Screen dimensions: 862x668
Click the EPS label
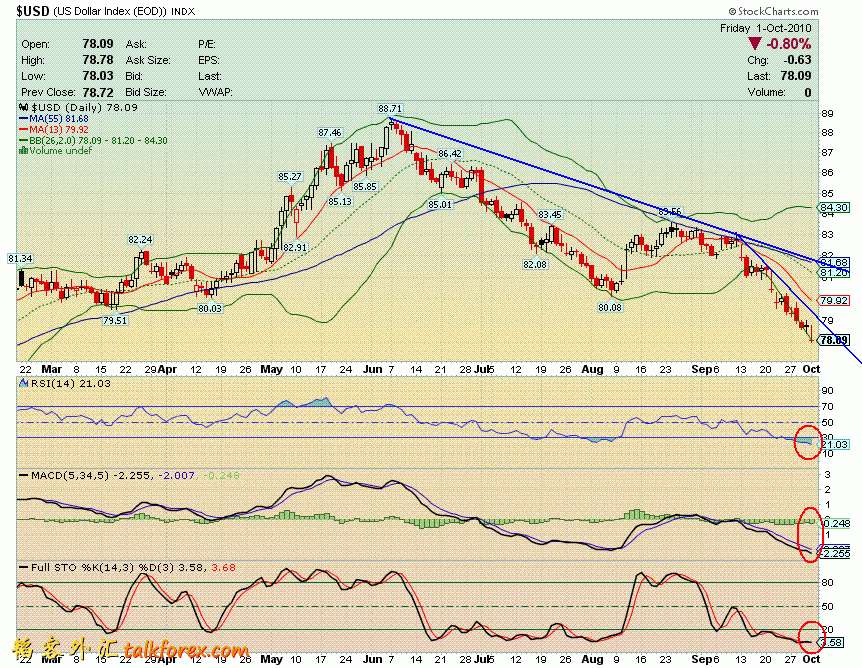tap(209, 60)
